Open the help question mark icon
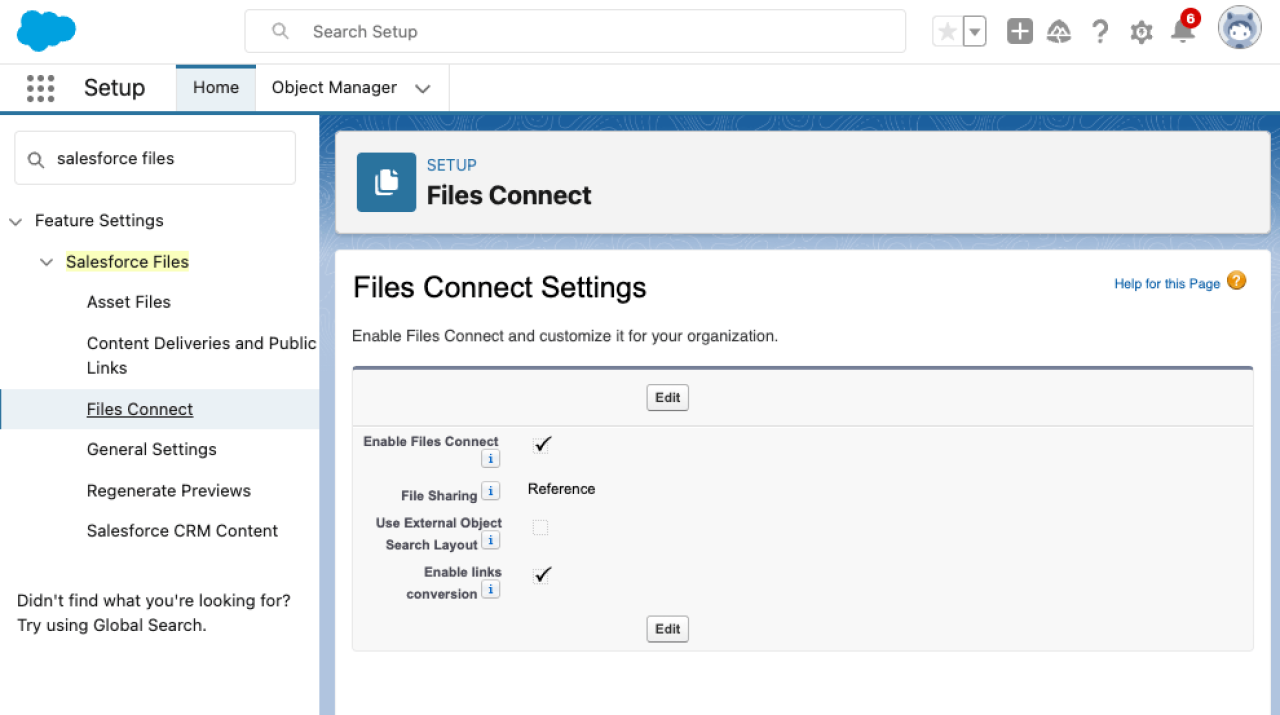1280x715 pixels. pos(1100,32)
